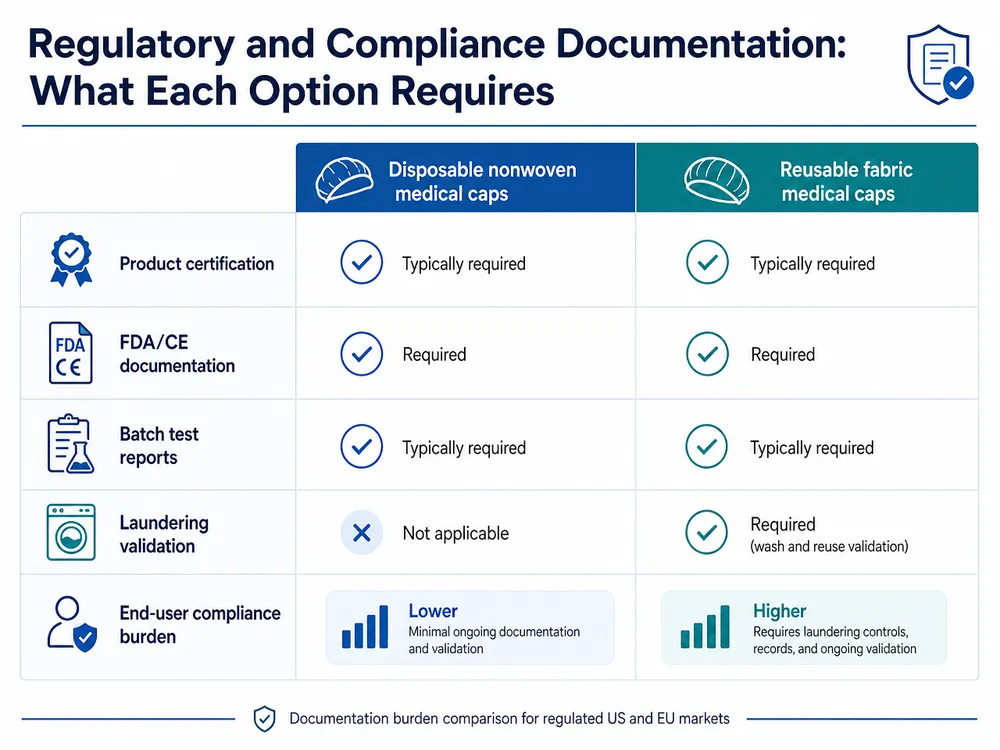Click the Not applicable text
The image size is (1000, 750).
tap(455, 533)
